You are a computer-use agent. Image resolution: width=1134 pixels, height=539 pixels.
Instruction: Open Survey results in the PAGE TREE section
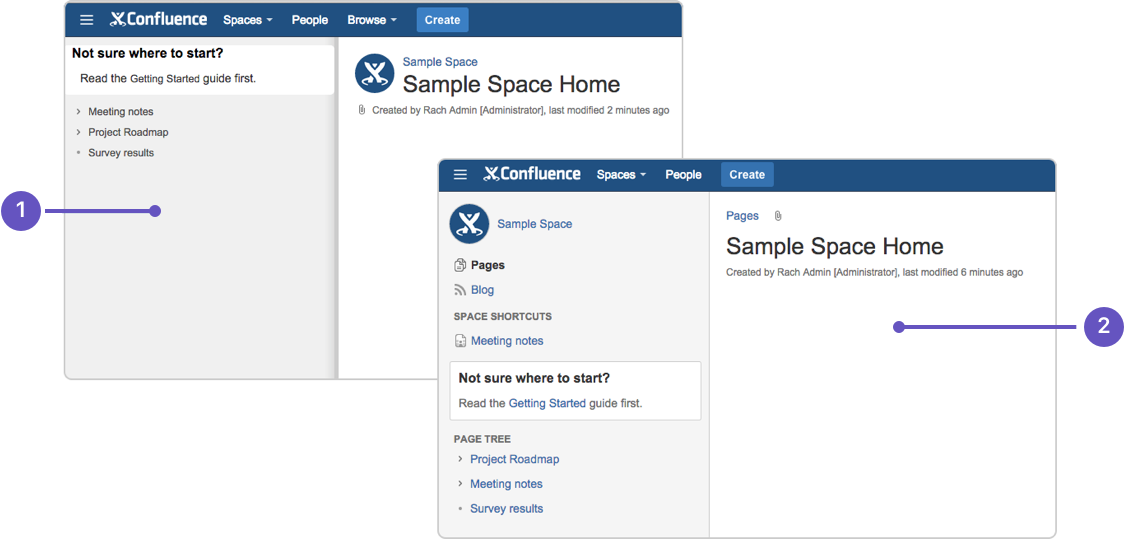click(x=506, y=508)
